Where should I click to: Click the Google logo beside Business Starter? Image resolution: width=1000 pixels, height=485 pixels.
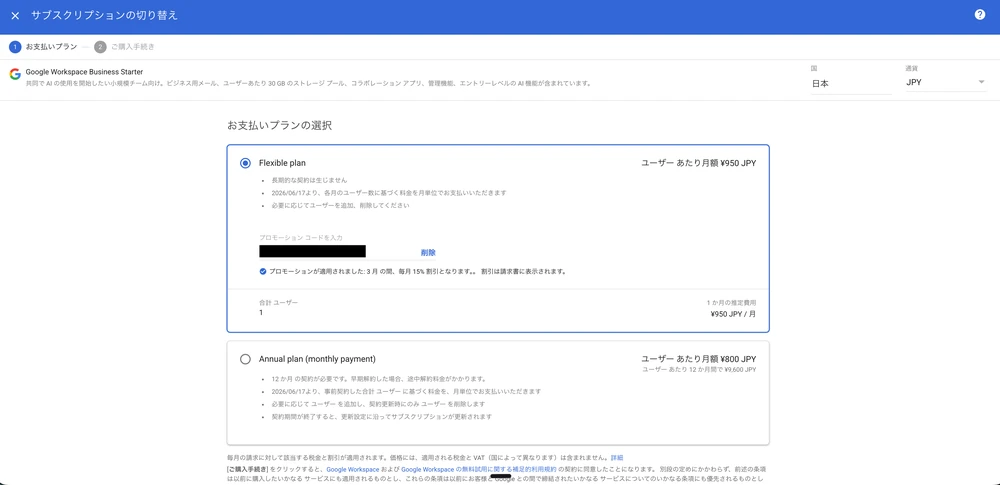pos(15,74)
